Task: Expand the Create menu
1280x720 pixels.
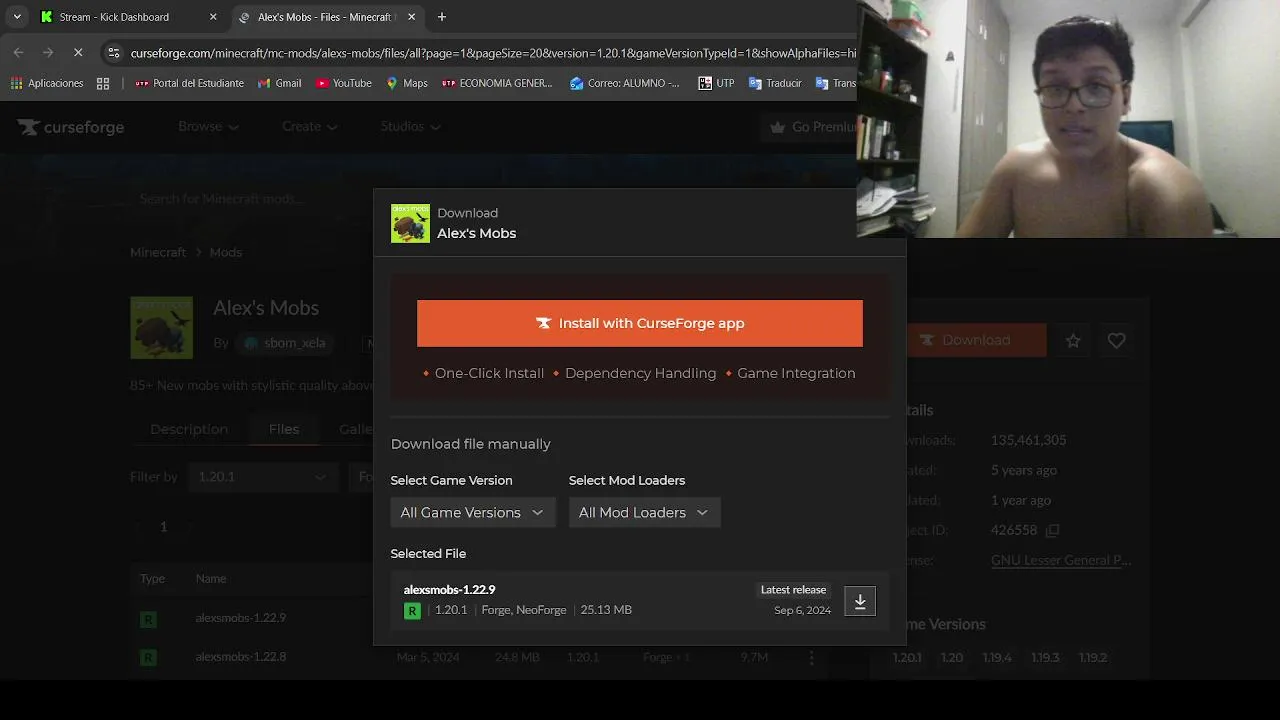Action: point(309,126)
